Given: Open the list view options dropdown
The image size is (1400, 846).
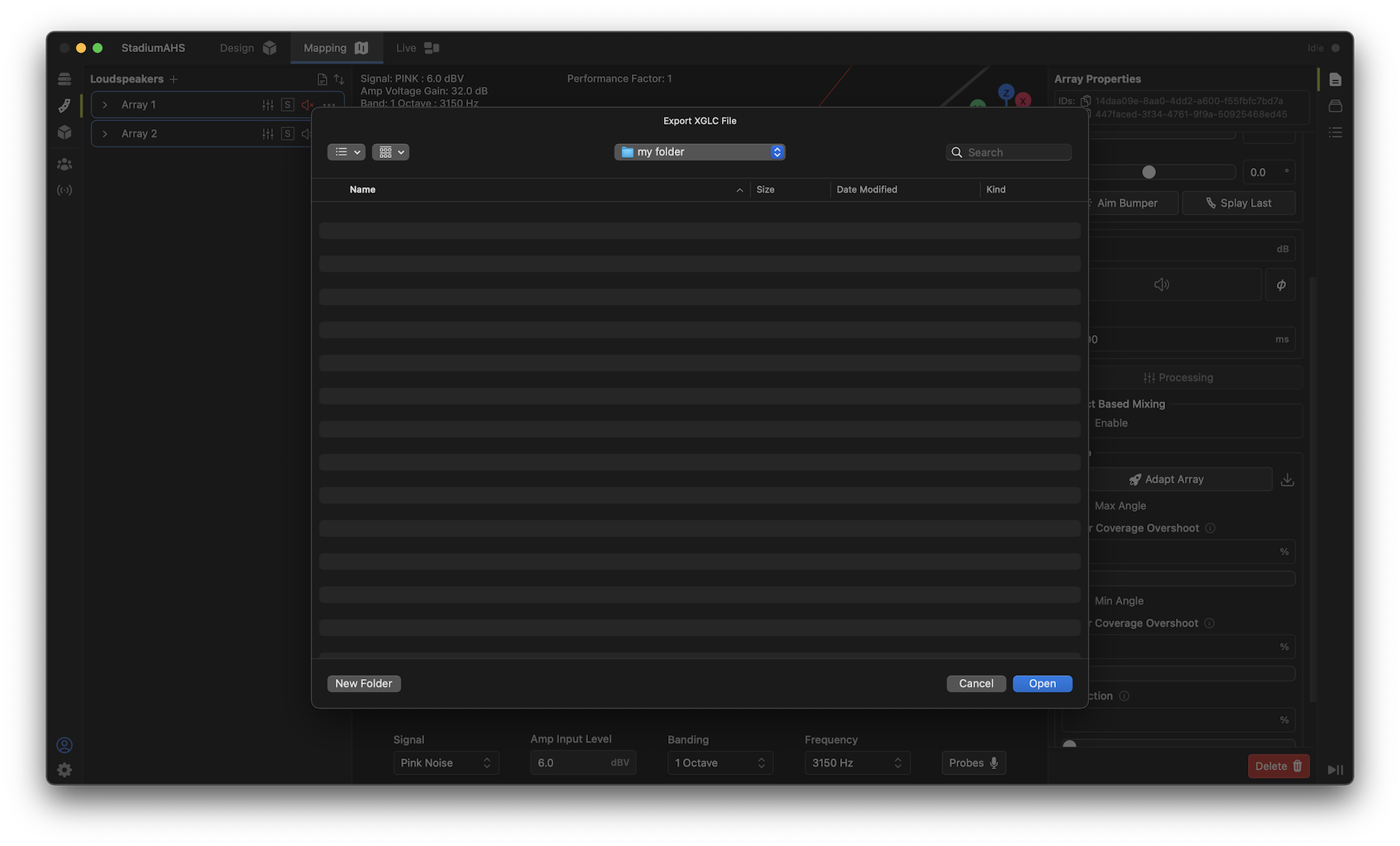Looking at the screenshot, I should [346, 152].
